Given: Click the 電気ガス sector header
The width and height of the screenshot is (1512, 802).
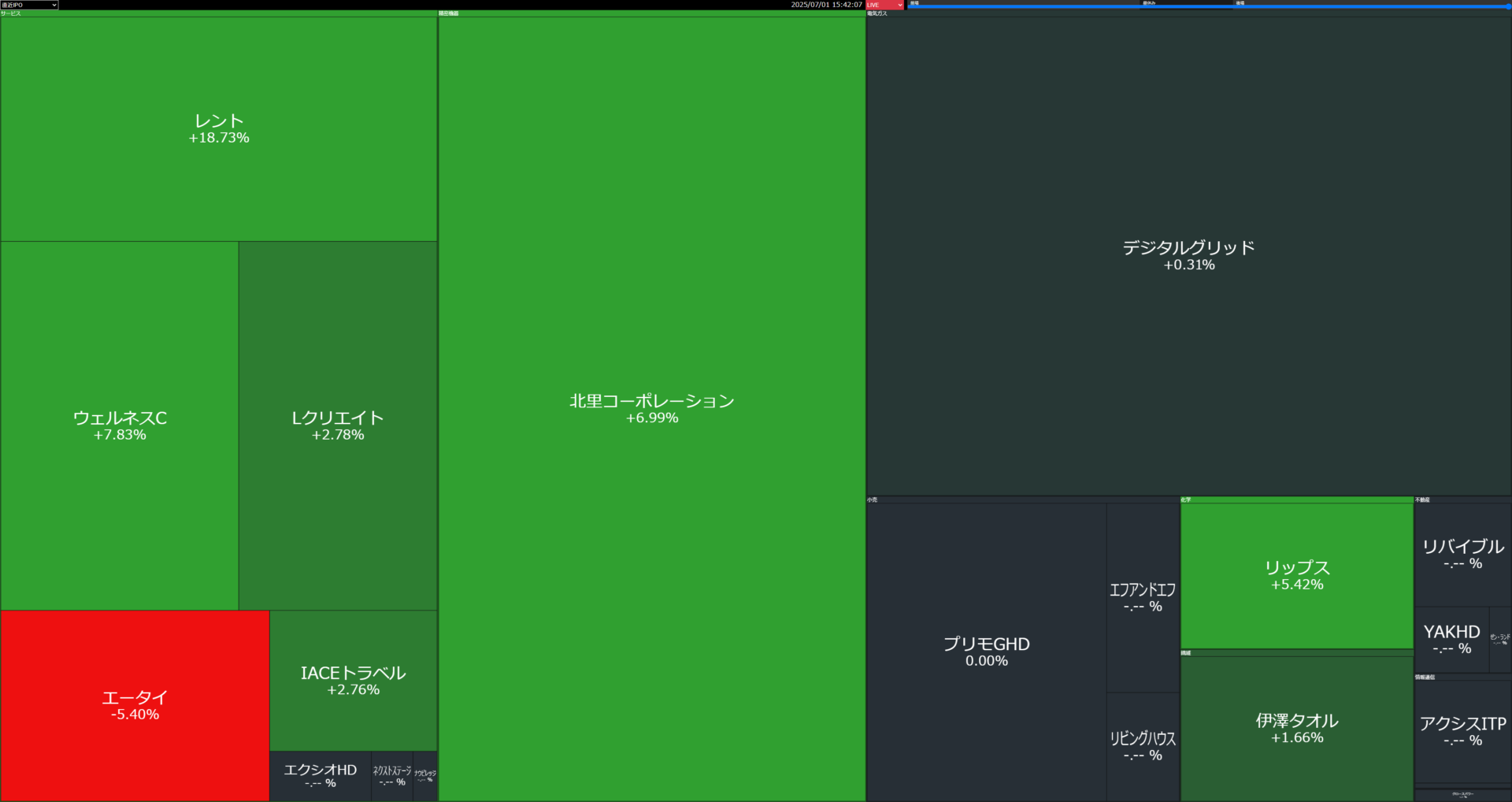Looking at the screenshot, I should click(x=1189, y=13).
